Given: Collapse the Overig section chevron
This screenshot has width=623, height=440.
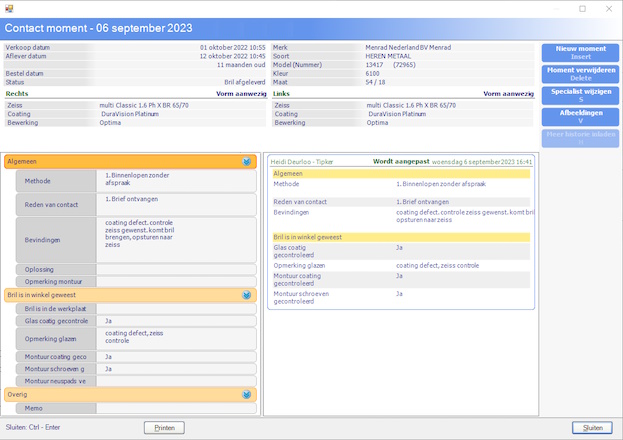Looking at the screenshot, I should [x=246, y=395].
